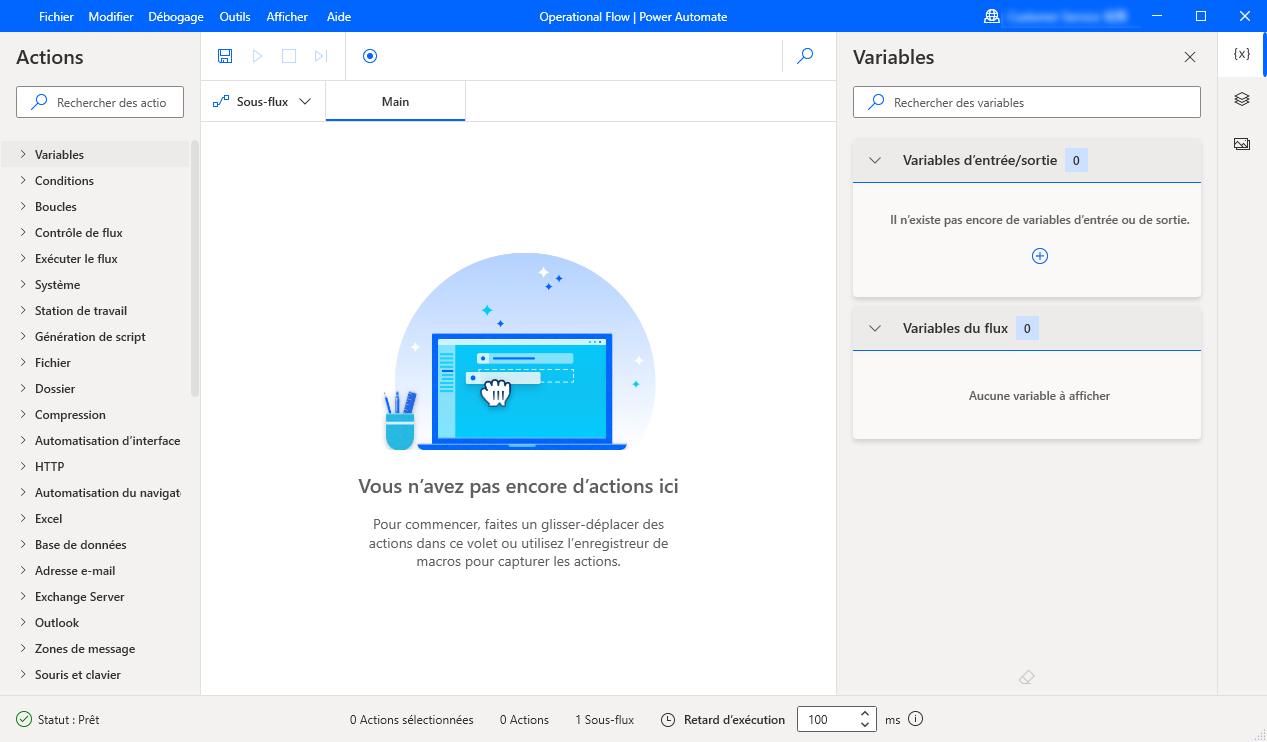Expand the Boucles actions group

[23, 207]
